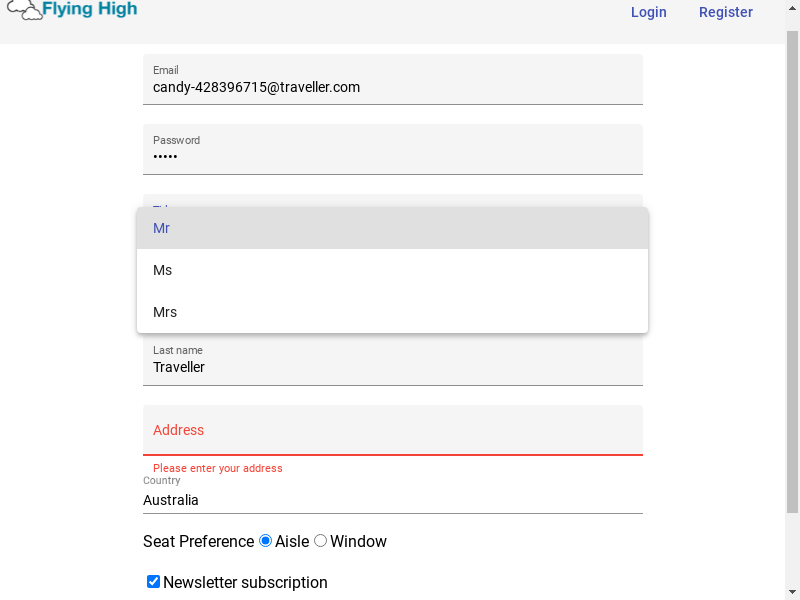Image resolution: width=800 pixels, height=600 pixels.
Task: Click the empty Address field
Action: tap(392, 430)
